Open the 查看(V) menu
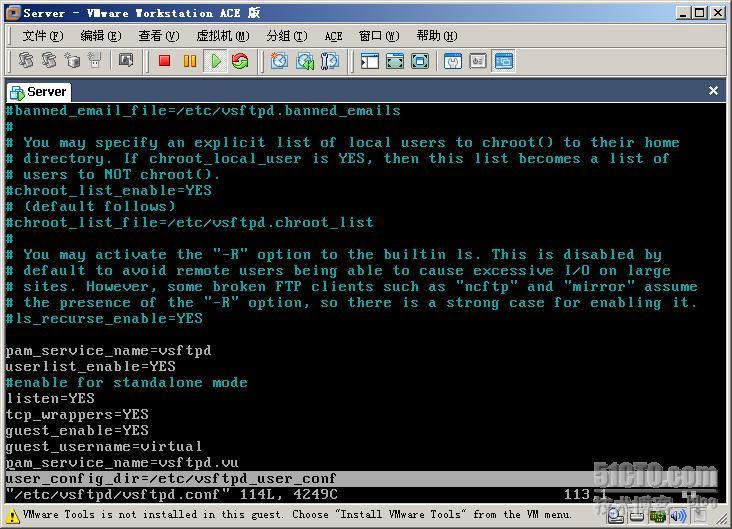This screenshot has height=529, width=732. pos(159,36)
